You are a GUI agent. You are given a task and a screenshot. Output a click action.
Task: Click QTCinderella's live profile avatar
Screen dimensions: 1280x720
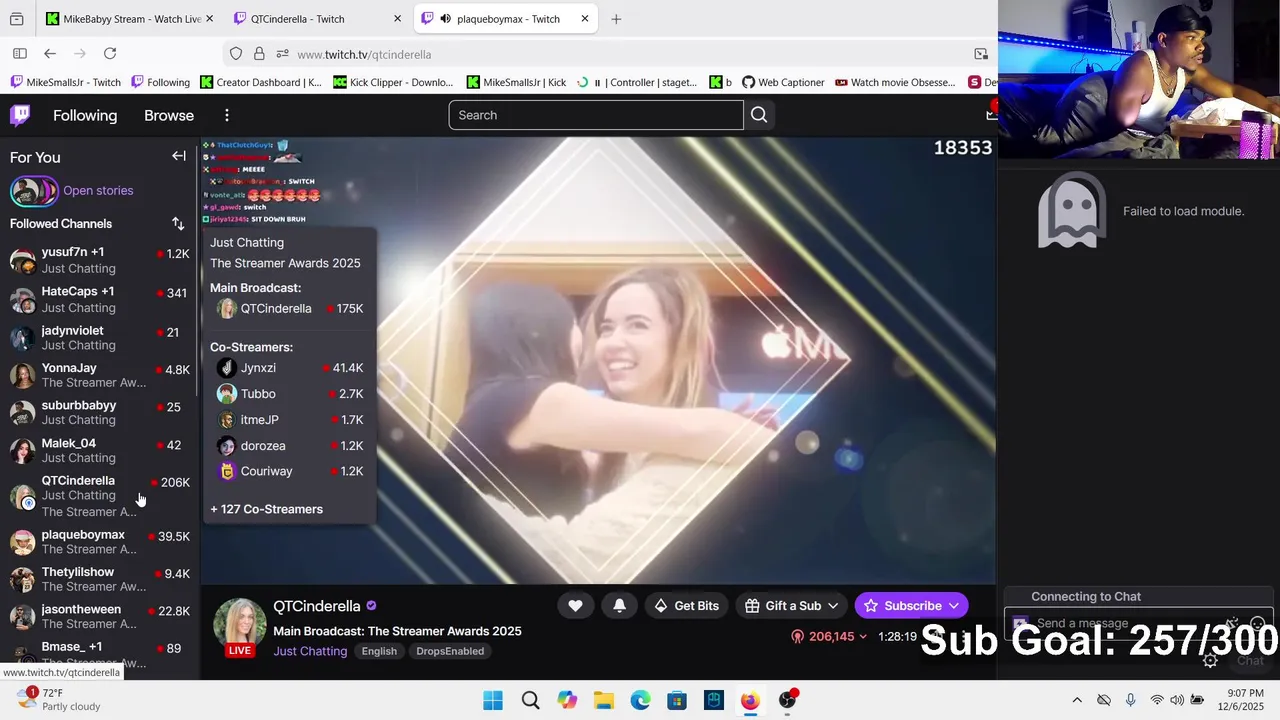[x=240, y=626]
